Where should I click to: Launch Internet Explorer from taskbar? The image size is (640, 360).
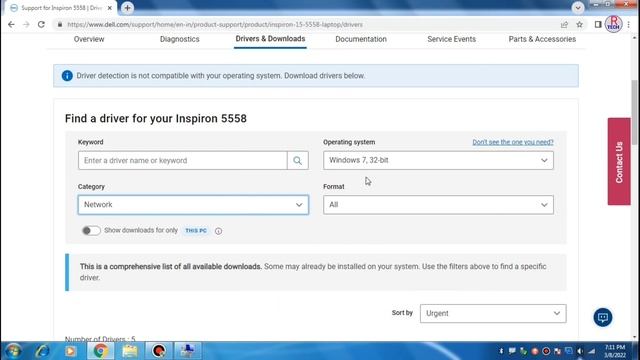point(42,351)
